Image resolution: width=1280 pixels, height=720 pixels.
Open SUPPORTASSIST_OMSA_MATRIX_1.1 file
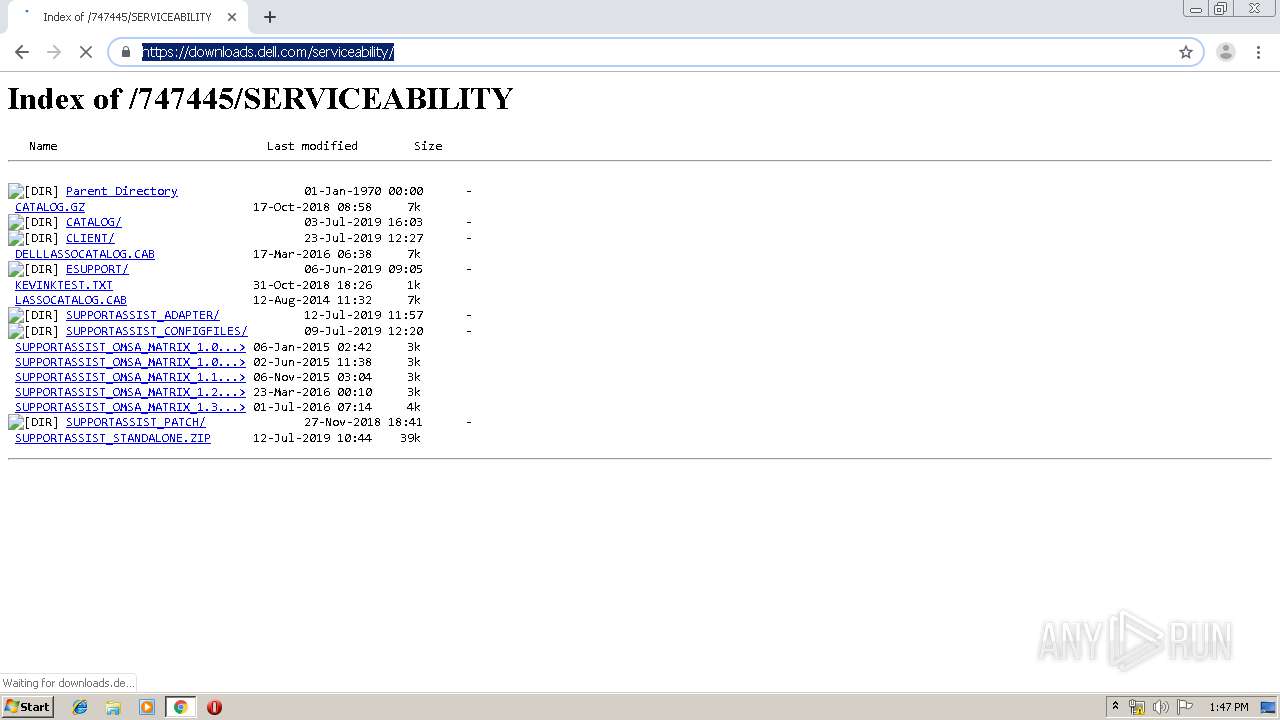130,377
